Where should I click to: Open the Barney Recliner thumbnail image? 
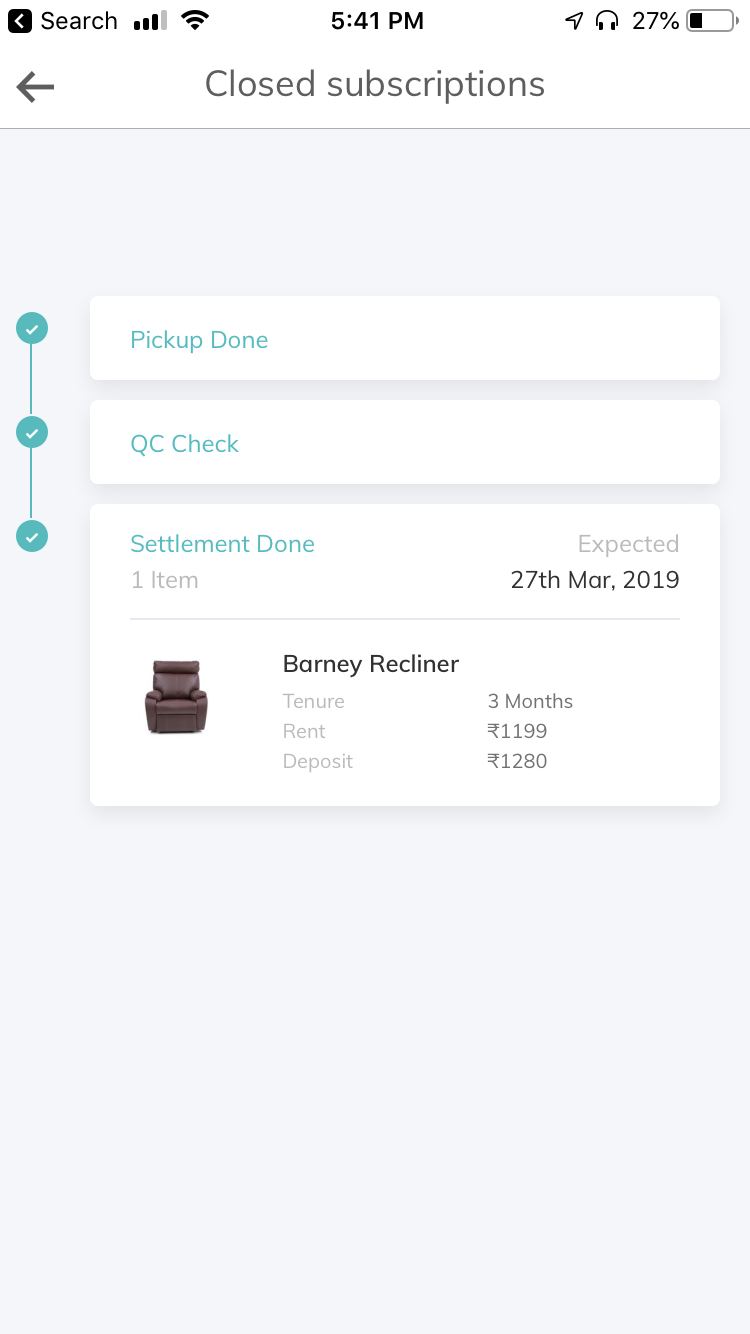176,697
